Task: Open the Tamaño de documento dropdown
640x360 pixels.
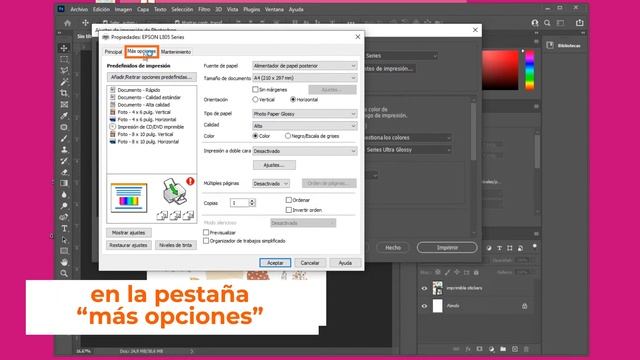Action: (x=304, y=78)
